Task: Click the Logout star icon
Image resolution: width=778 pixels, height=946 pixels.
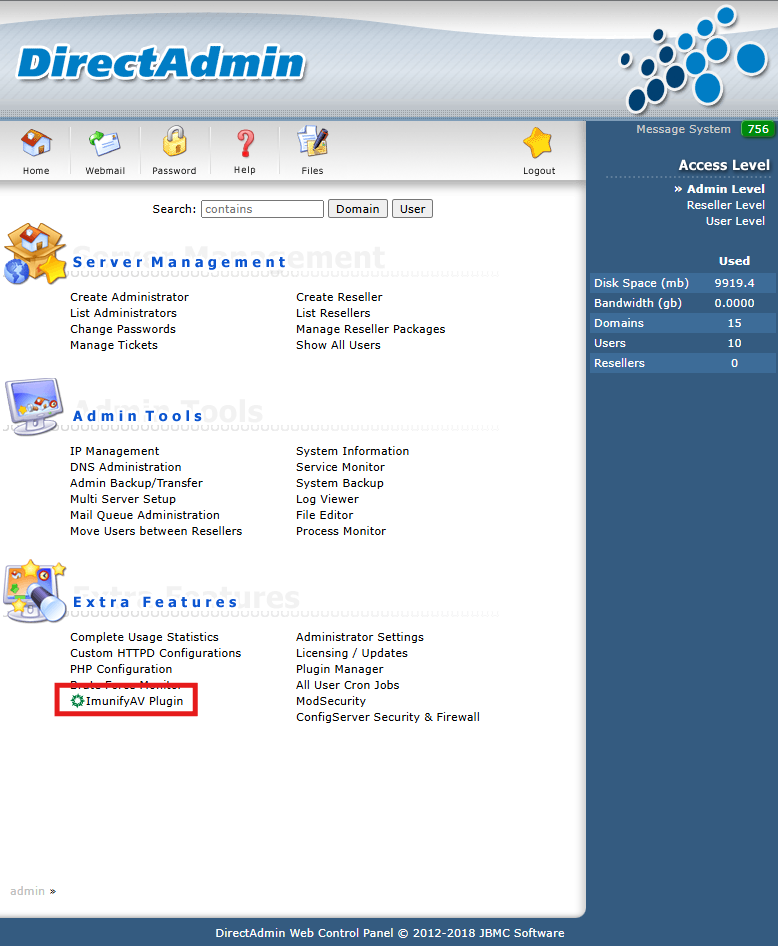Action: click(x=538, y=145)
